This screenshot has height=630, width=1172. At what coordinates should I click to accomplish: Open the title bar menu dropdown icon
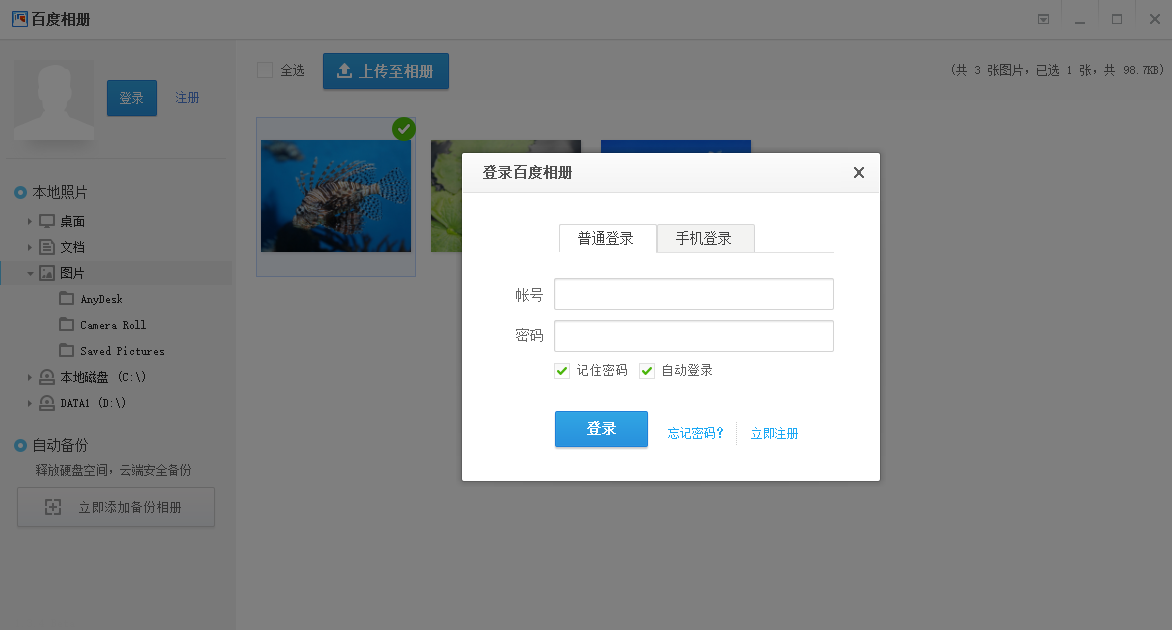point(1043,19)
